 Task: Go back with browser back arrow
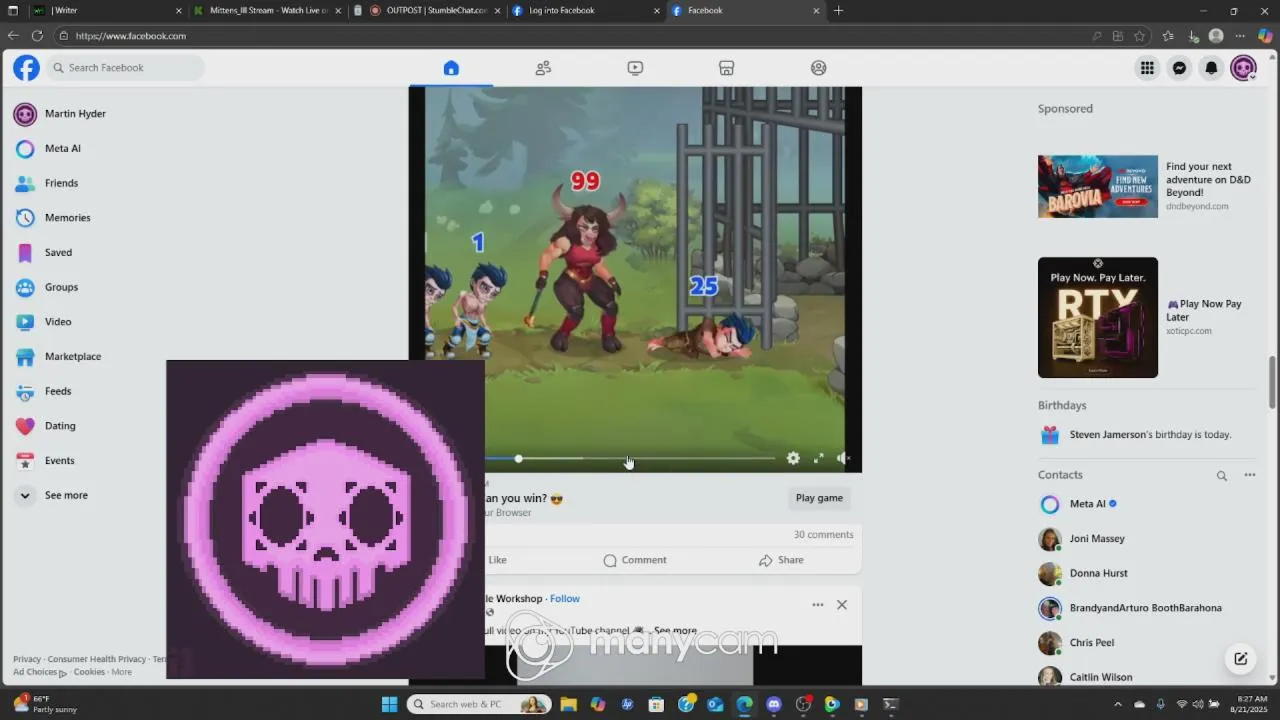[13, 36]
